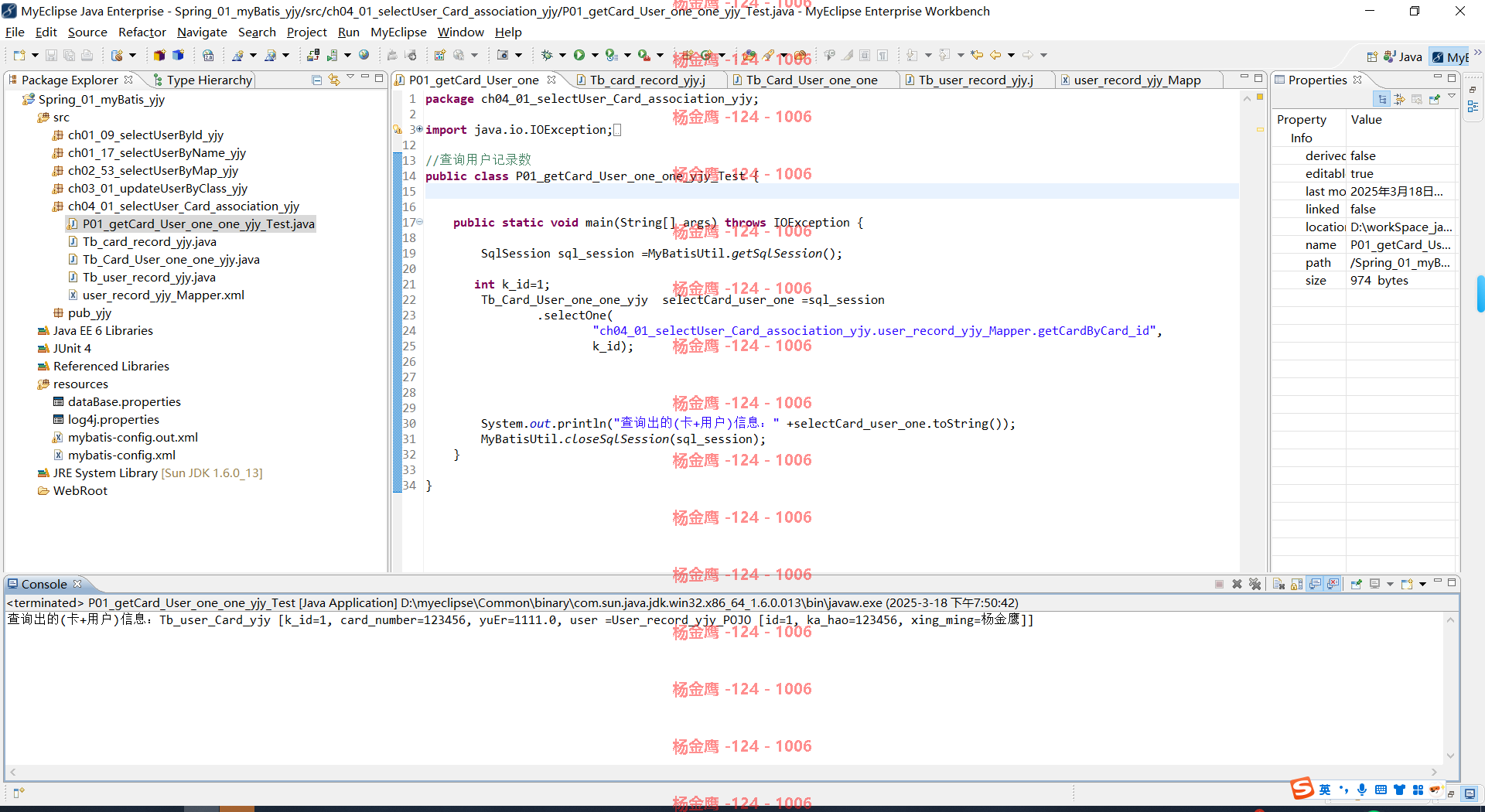Toggle Show Categories in Properties view

point(1382,99)
